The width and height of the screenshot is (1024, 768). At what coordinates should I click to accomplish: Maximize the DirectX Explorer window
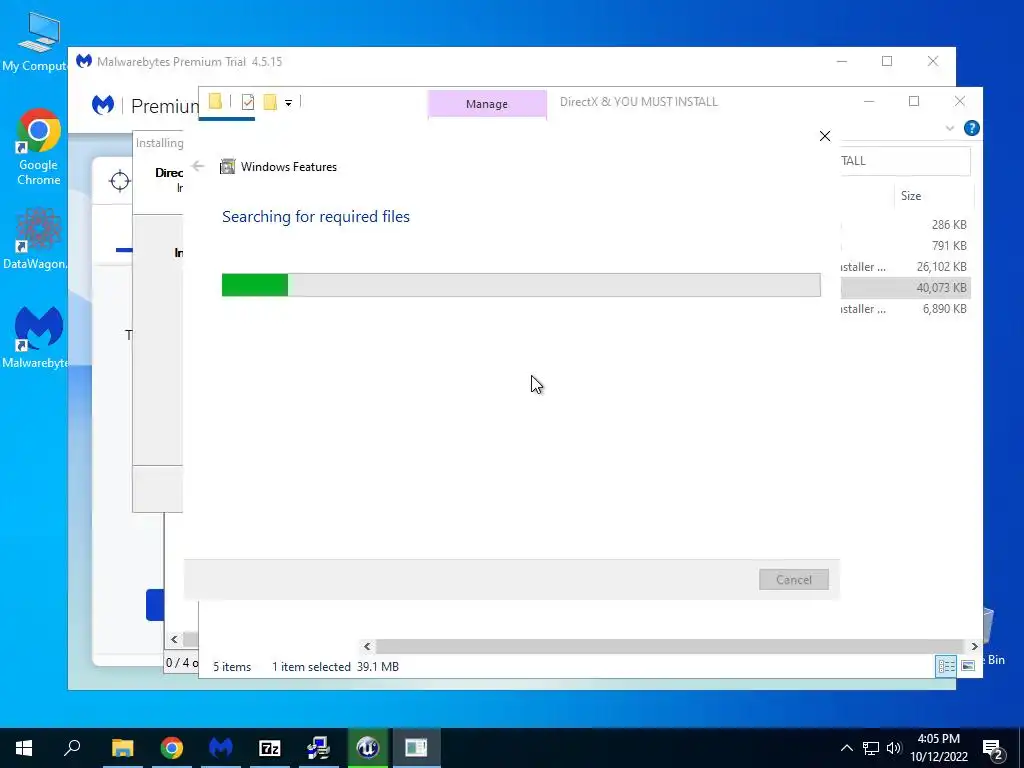pos(914,101)
